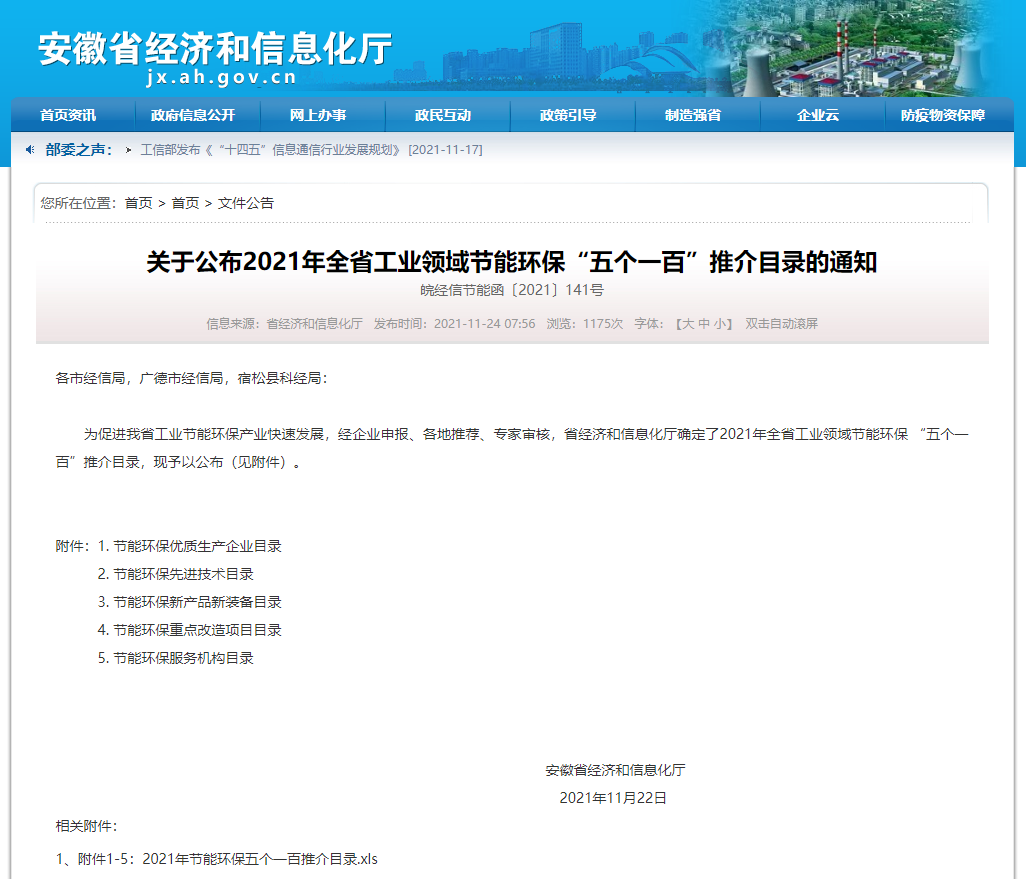
Task: Select the 网上办事 menu item
Action: click(320, 115)
